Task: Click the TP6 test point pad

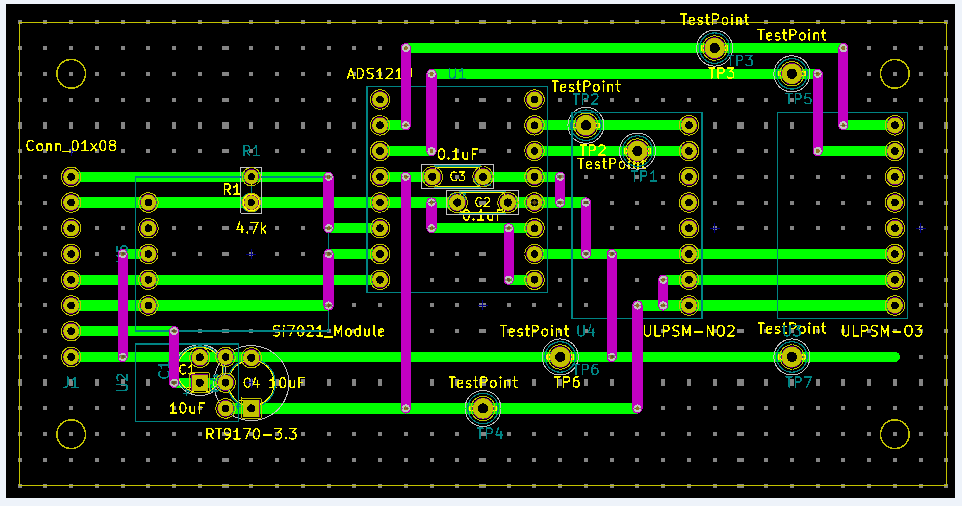Action: 559,356
